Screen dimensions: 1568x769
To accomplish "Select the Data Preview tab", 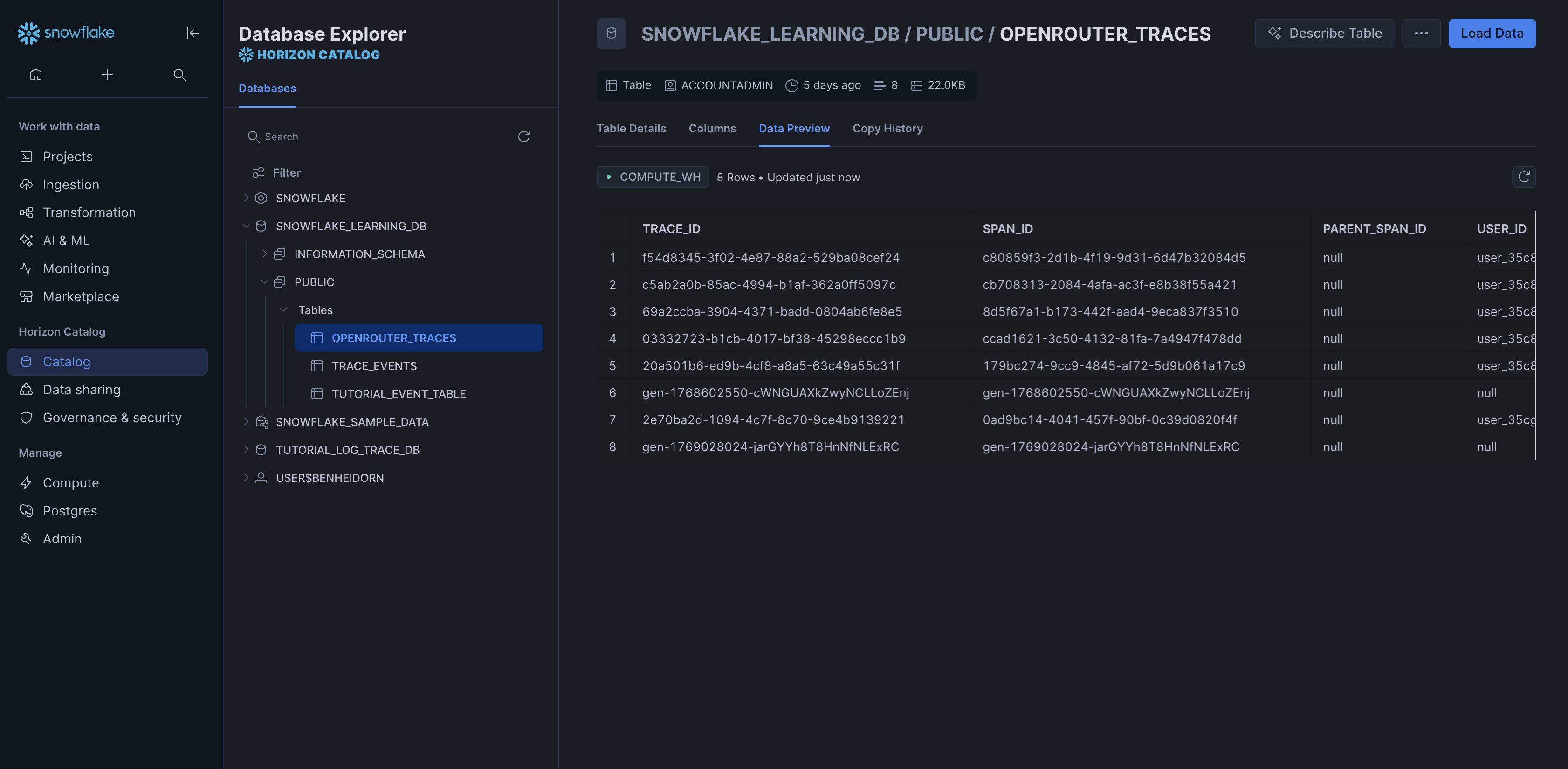I will [x=794, y=129].
